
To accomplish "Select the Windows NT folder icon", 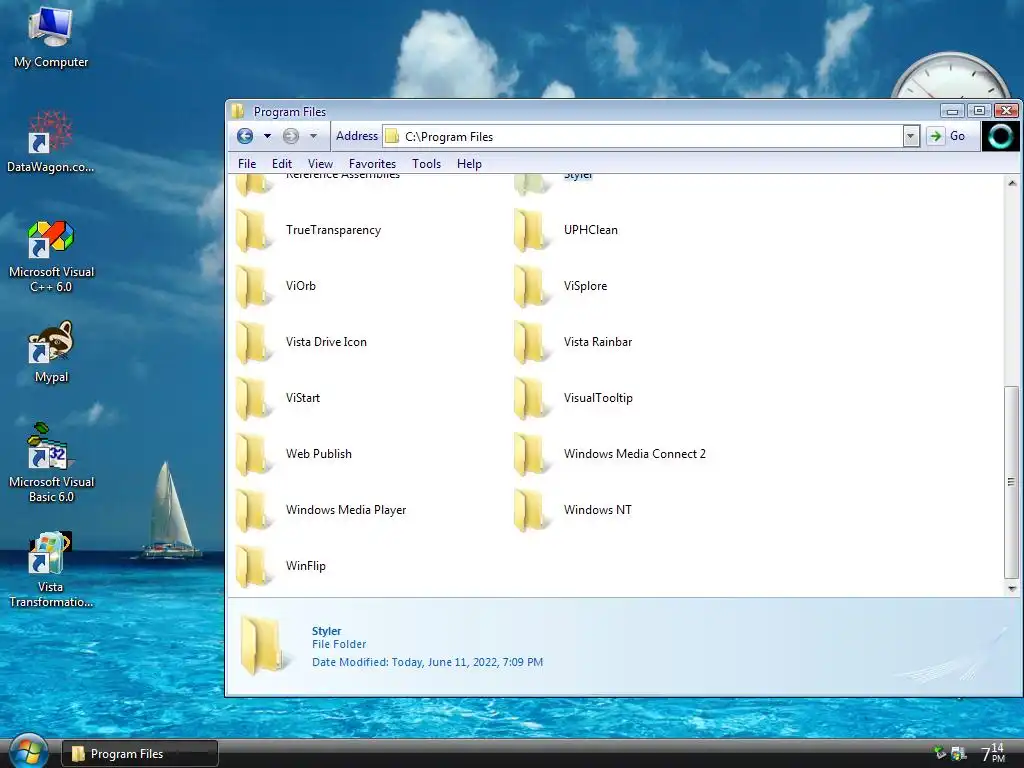I will (531, 510).
